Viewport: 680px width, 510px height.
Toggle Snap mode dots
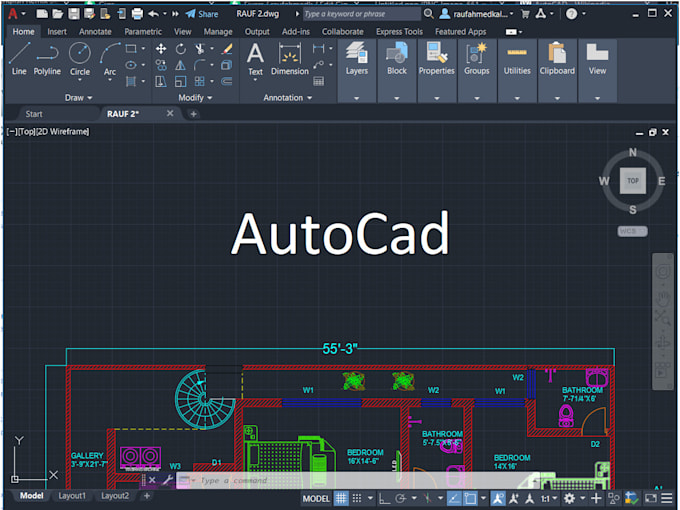pos(357,498)
